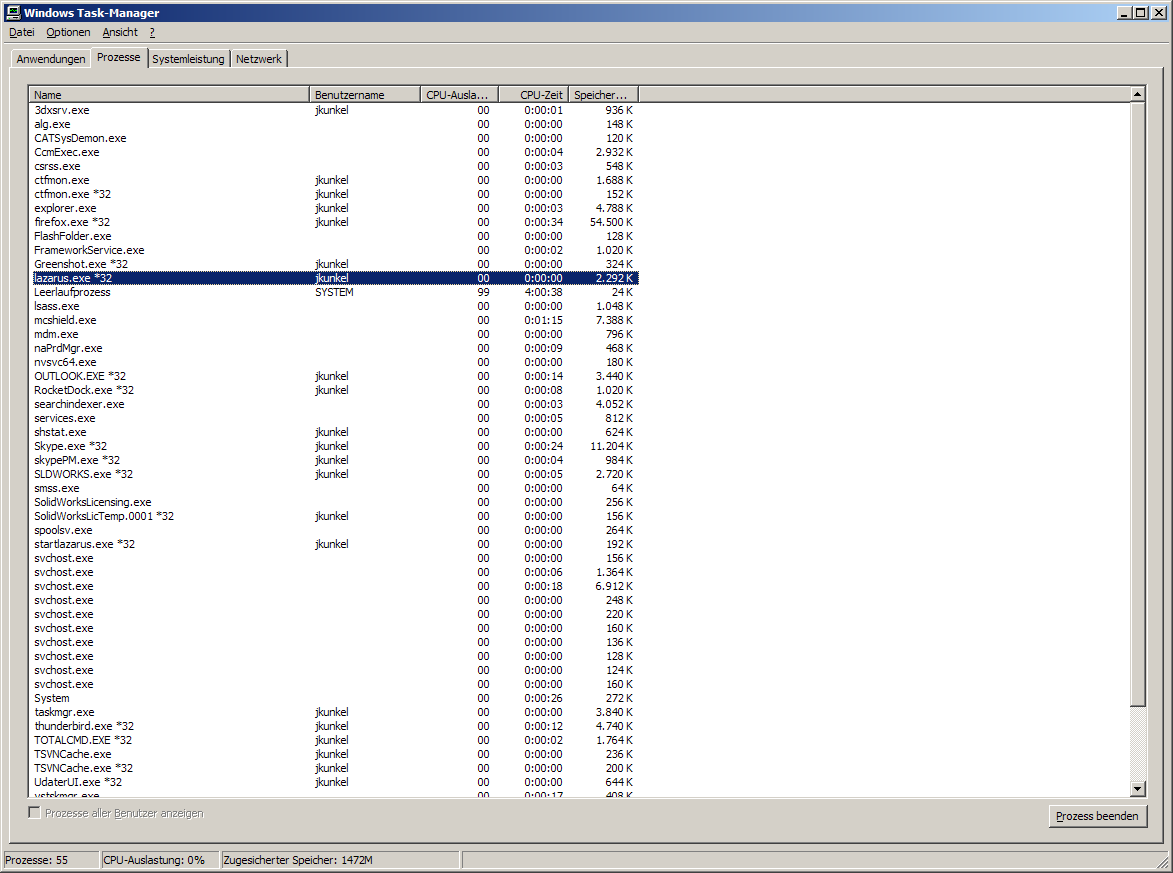Select the firefox.exe *32 process
The image size is (1173, 873).
72,222
